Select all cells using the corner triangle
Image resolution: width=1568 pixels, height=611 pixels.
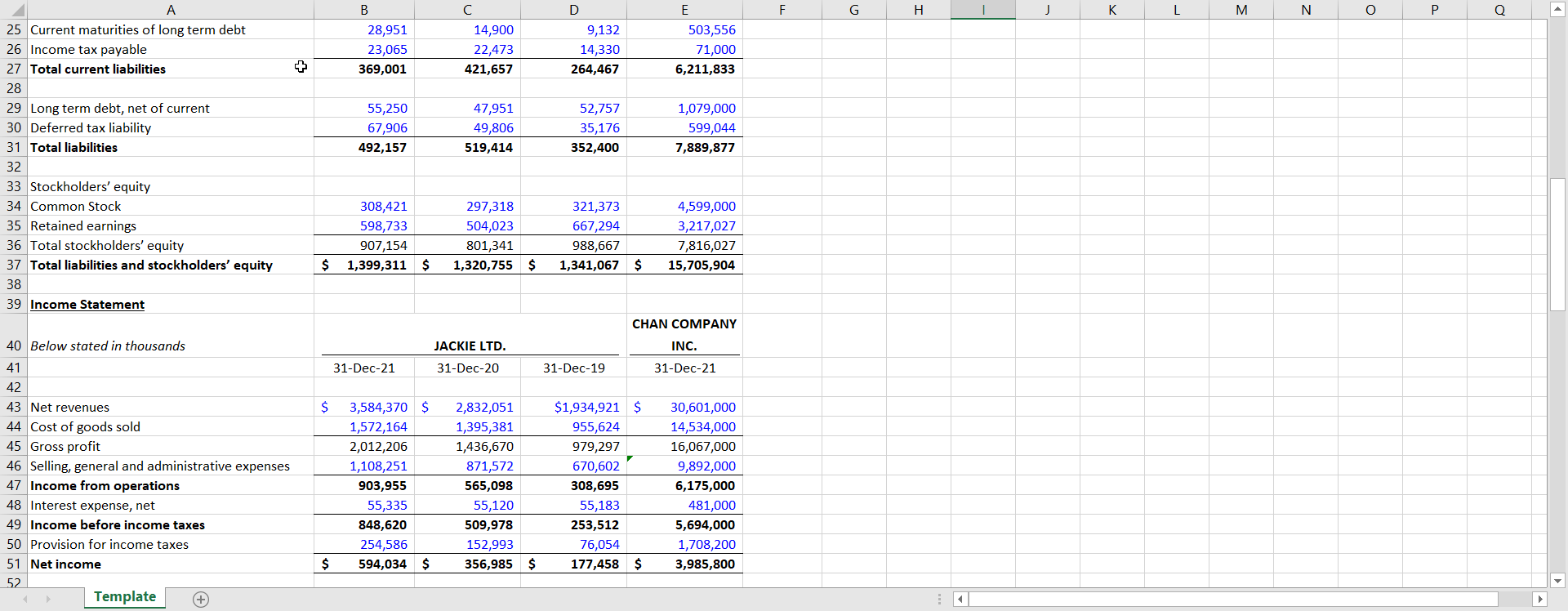point(14,10)
